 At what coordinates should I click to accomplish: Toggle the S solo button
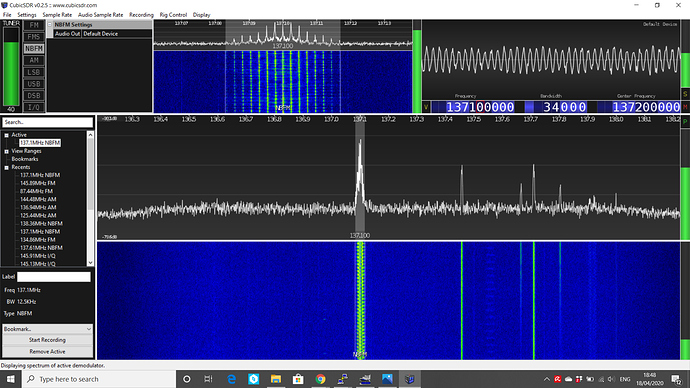[685, 94]
